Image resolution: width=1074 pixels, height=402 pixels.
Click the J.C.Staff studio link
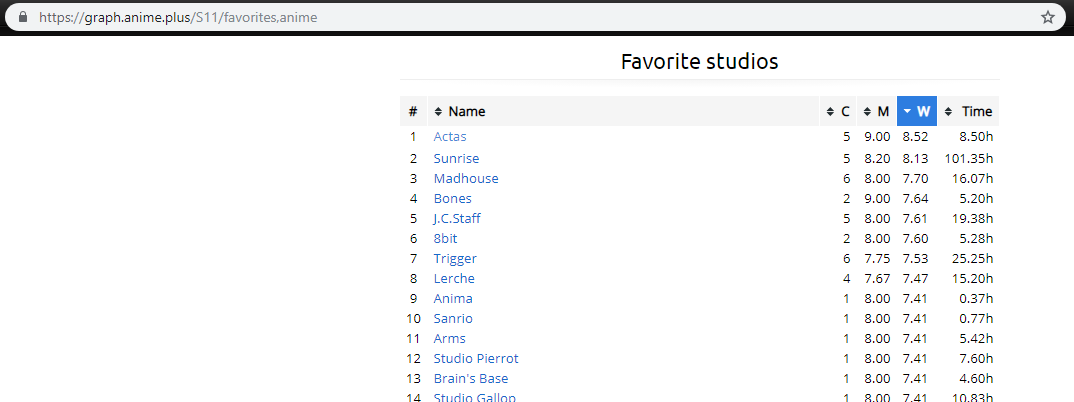[x=457, y=219]
